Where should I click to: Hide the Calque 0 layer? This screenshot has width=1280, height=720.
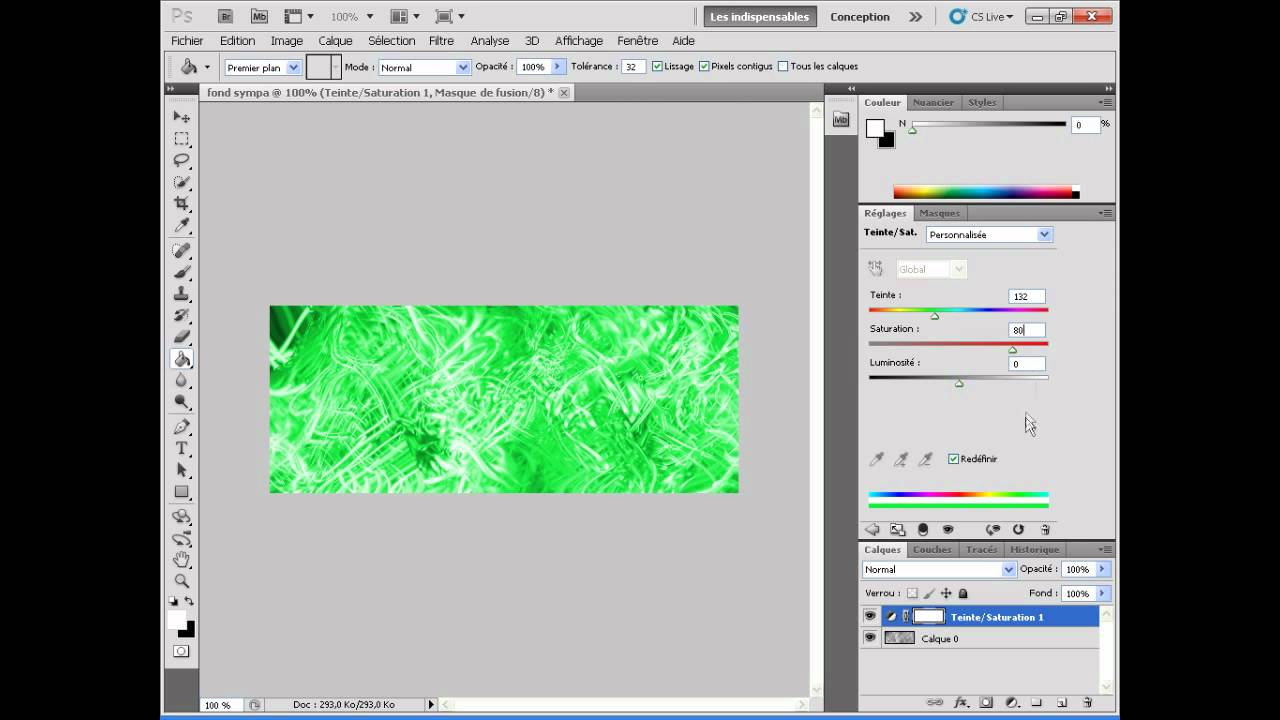pos(870,638)
